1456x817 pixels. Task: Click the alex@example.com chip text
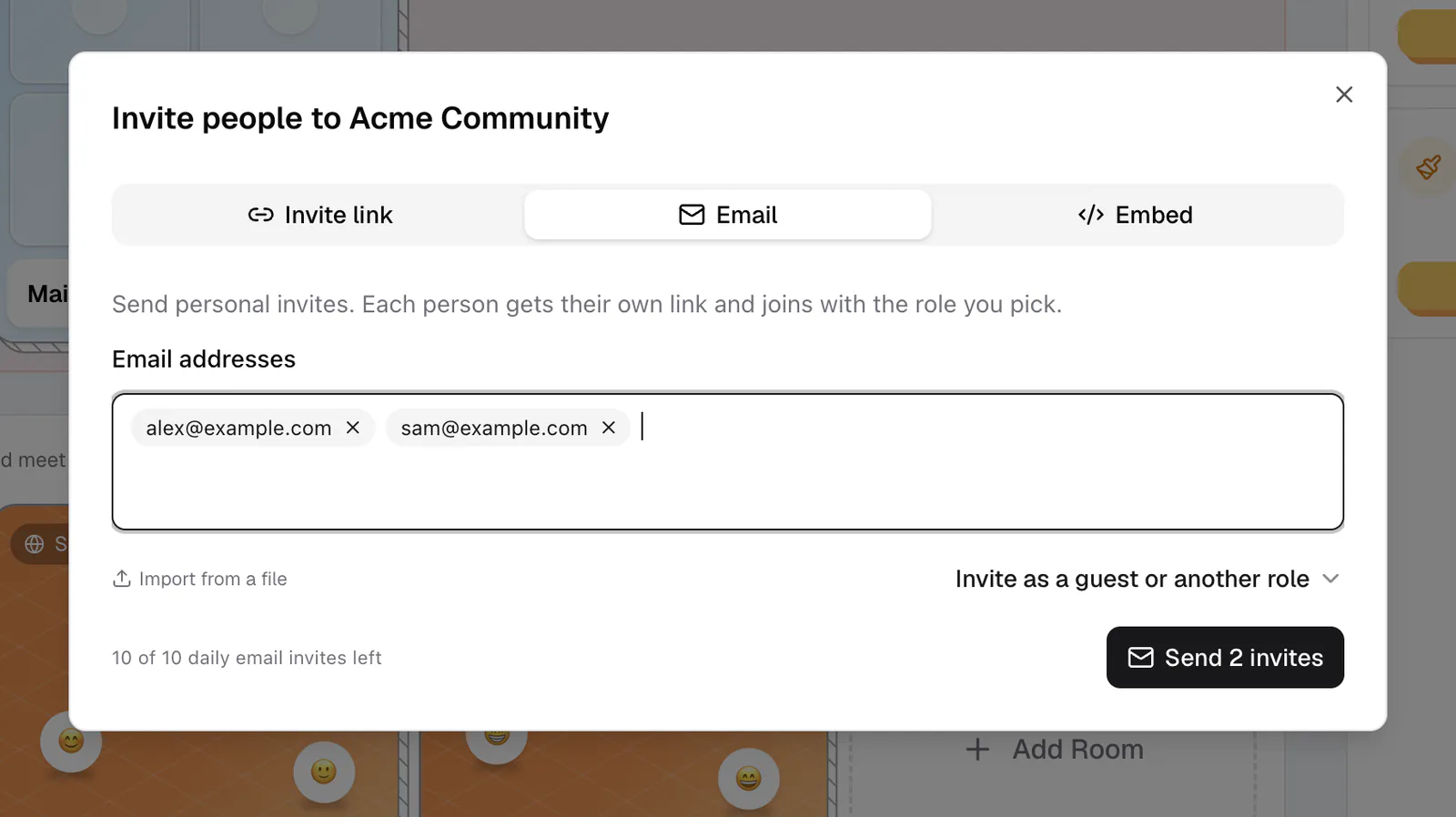point(238,428)
